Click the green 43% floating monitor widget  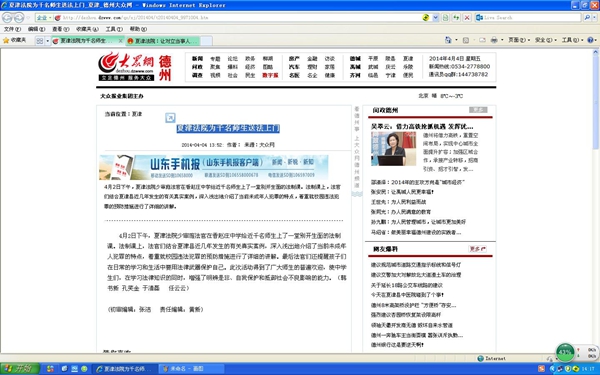coord(565,352)
